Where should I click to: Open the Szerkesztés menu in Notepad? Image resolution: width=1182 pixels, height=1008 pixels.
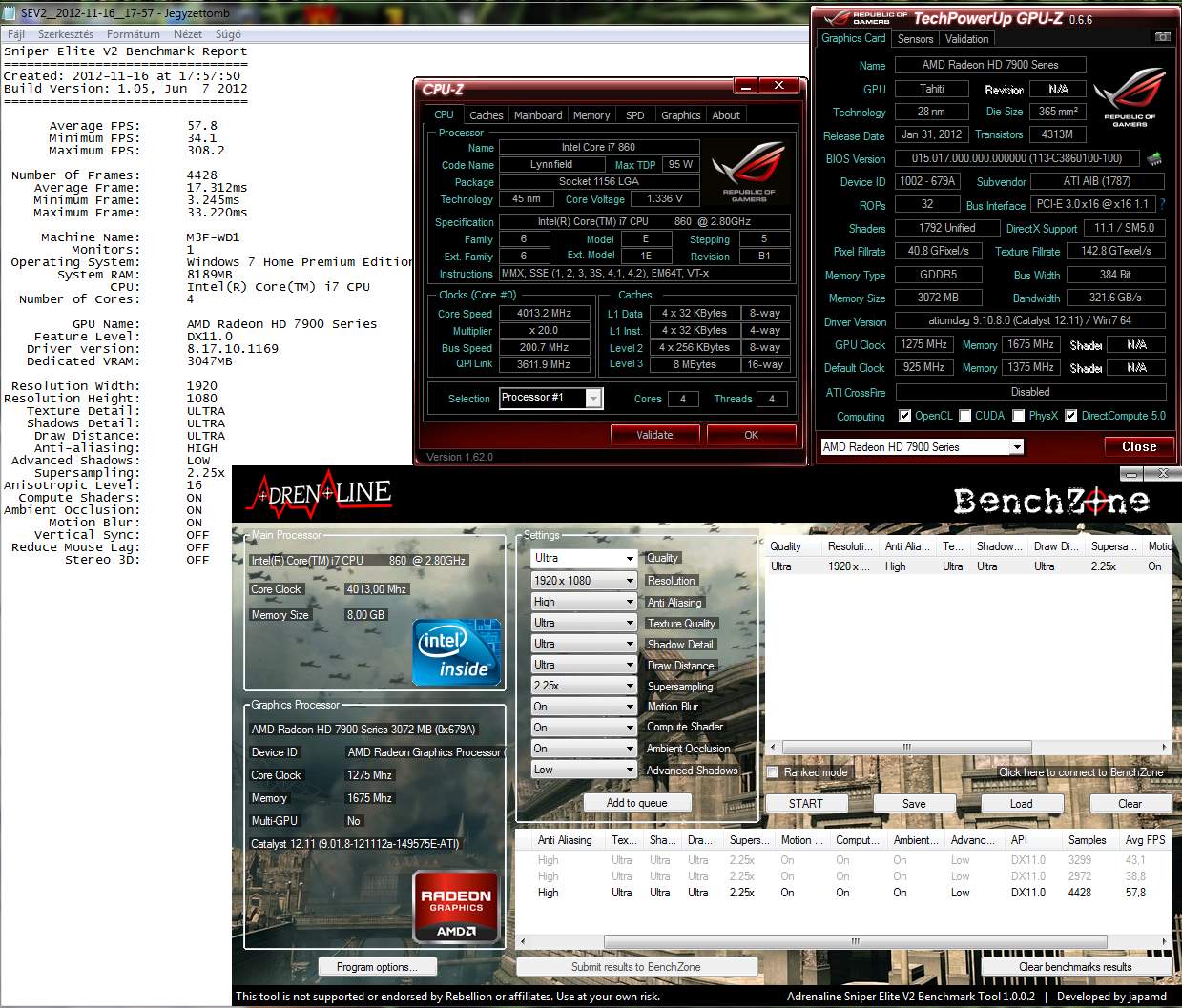(x=66, y=34)
